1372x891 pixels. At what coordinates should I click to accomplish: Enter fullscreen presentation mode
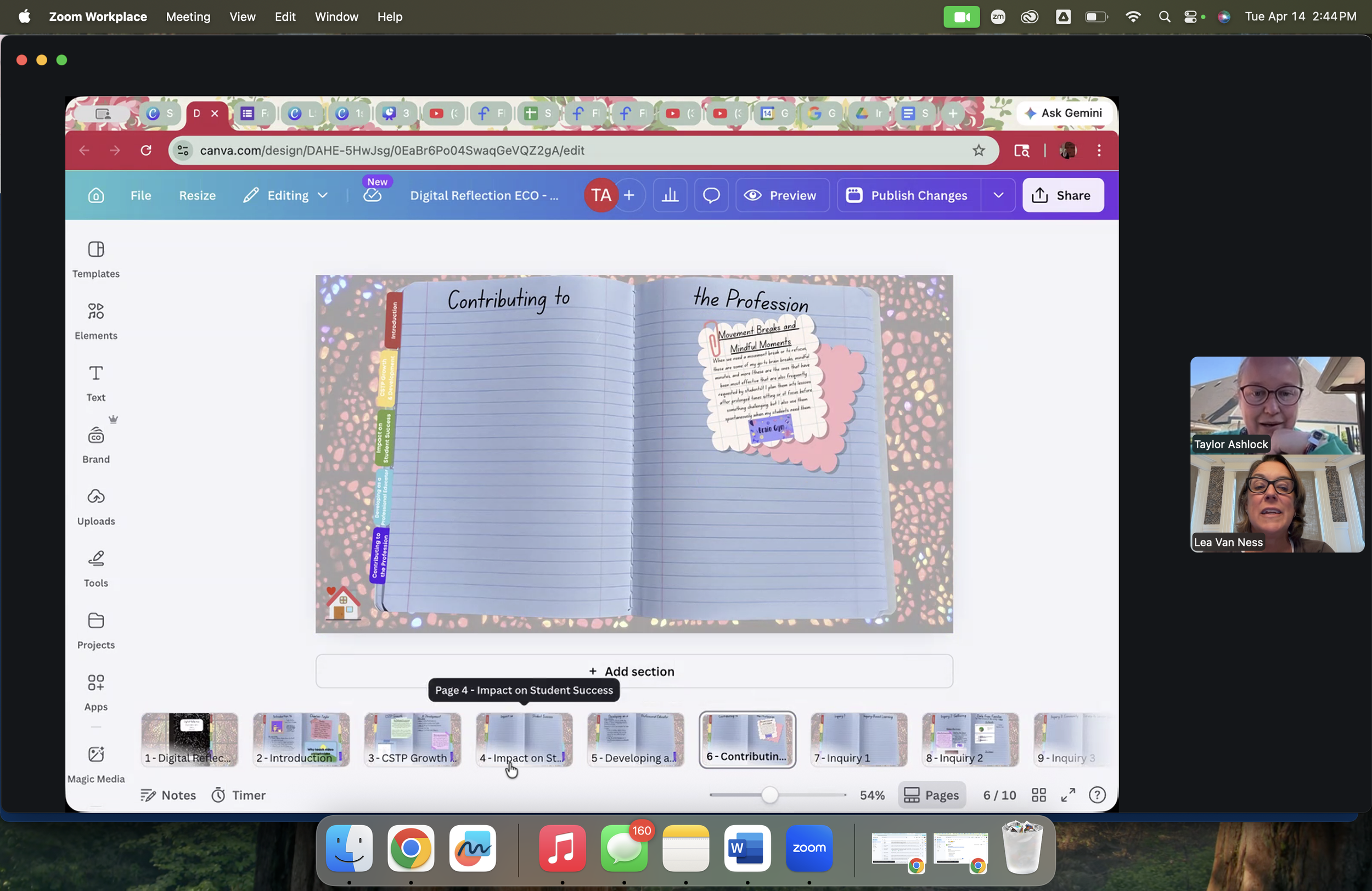[x=1067, y=795]
